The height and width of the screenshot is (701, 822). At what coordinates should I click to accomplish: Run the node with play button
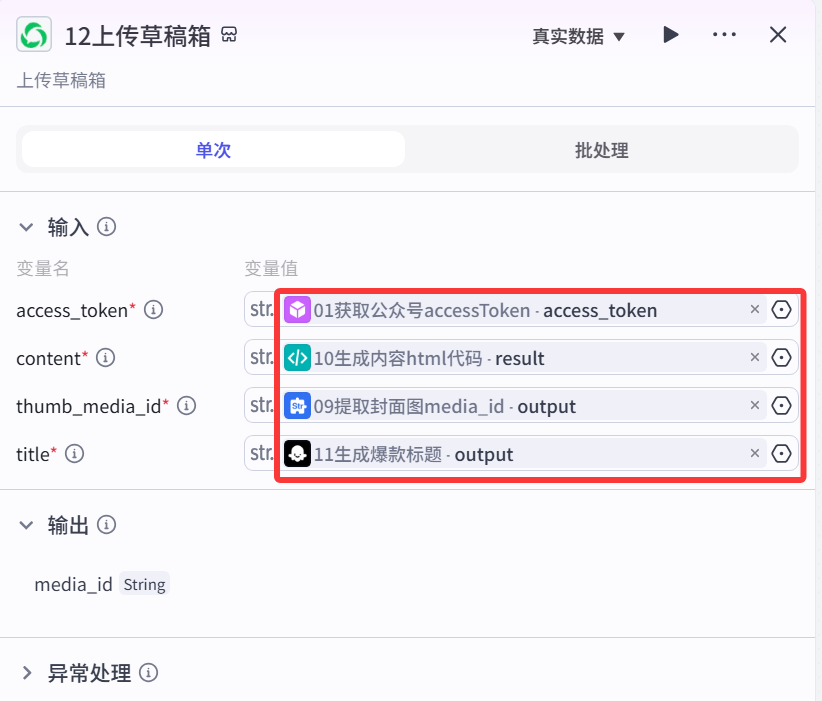(670, 35)
